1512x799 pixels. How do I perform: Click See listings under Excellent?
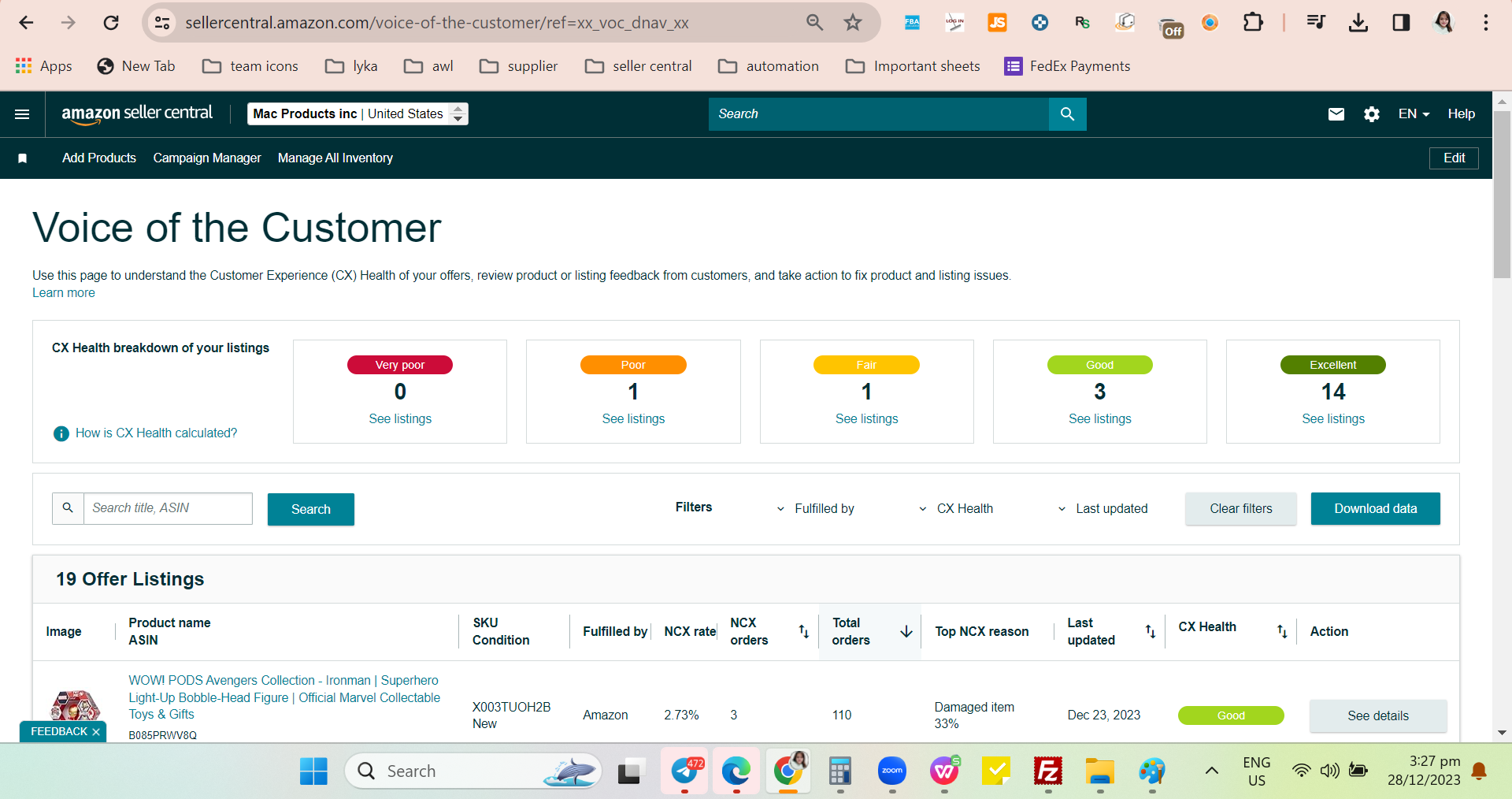tap(1333, 419)
